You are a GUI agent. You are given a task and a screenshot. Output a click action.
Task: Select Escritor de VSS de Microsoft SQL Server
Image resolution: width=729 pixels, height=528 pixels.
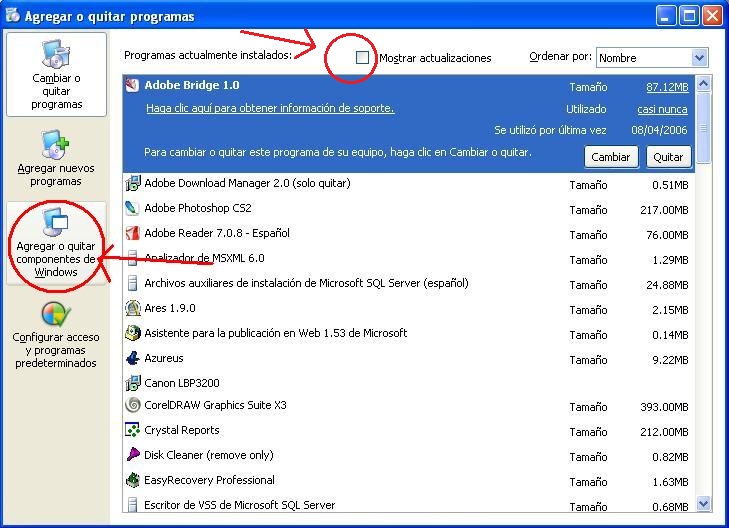click(x=409, y=505)
